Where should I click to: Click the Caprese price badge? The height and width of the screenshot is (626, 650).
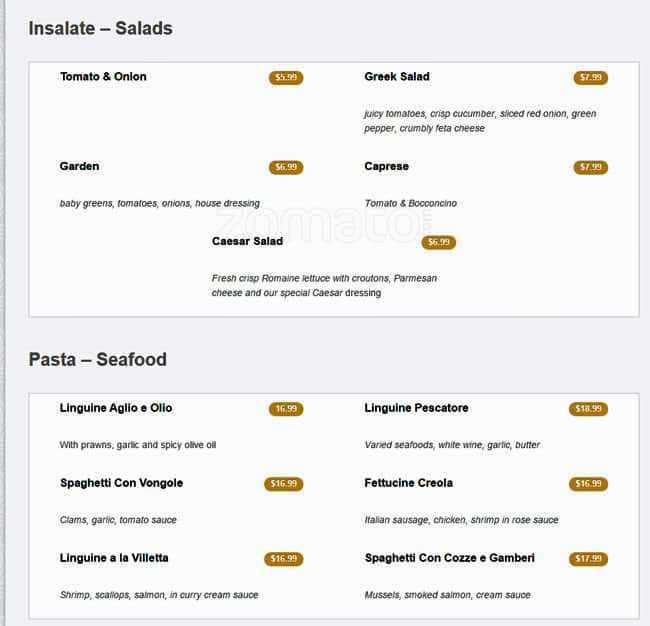coord(590,168)
